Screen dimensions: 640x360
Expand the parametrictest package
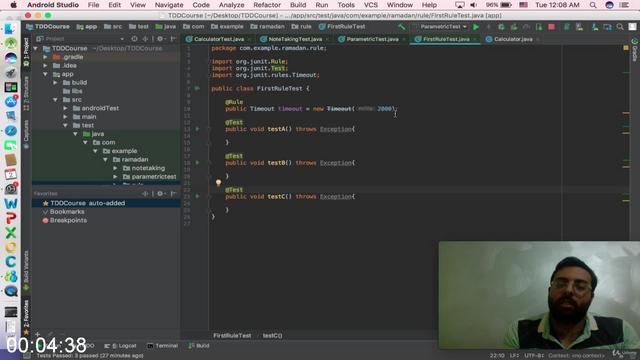click(x=116, y=177)
